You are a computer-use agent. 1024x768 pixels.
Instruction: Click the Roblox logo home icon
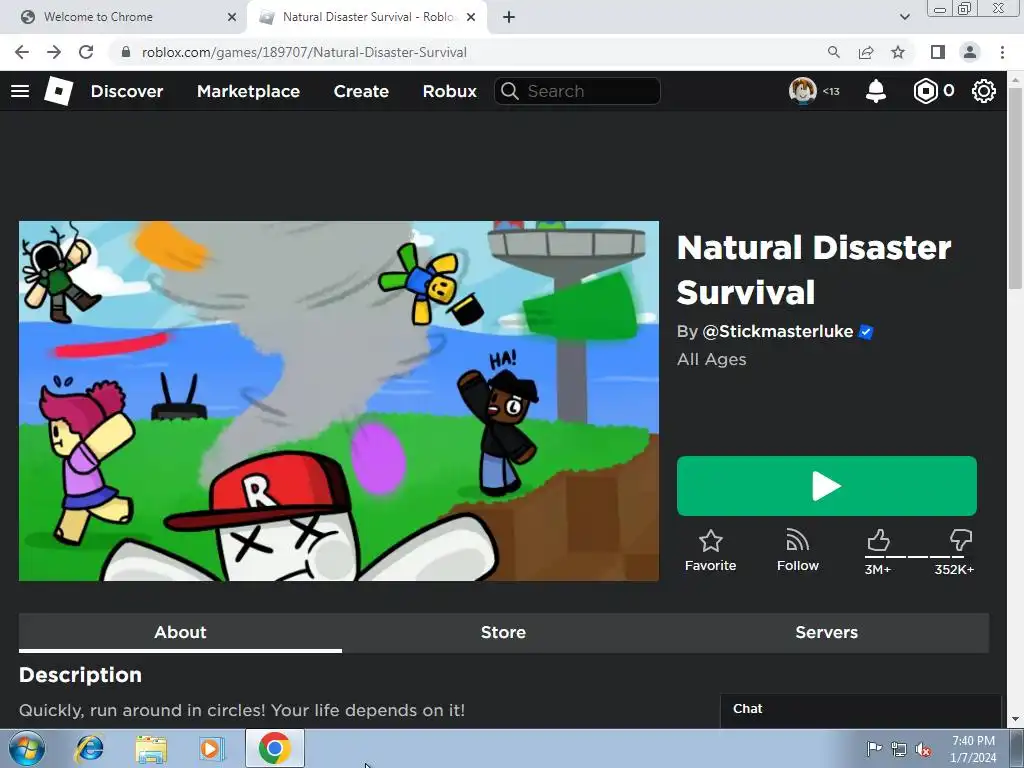(x=59, y=91)
